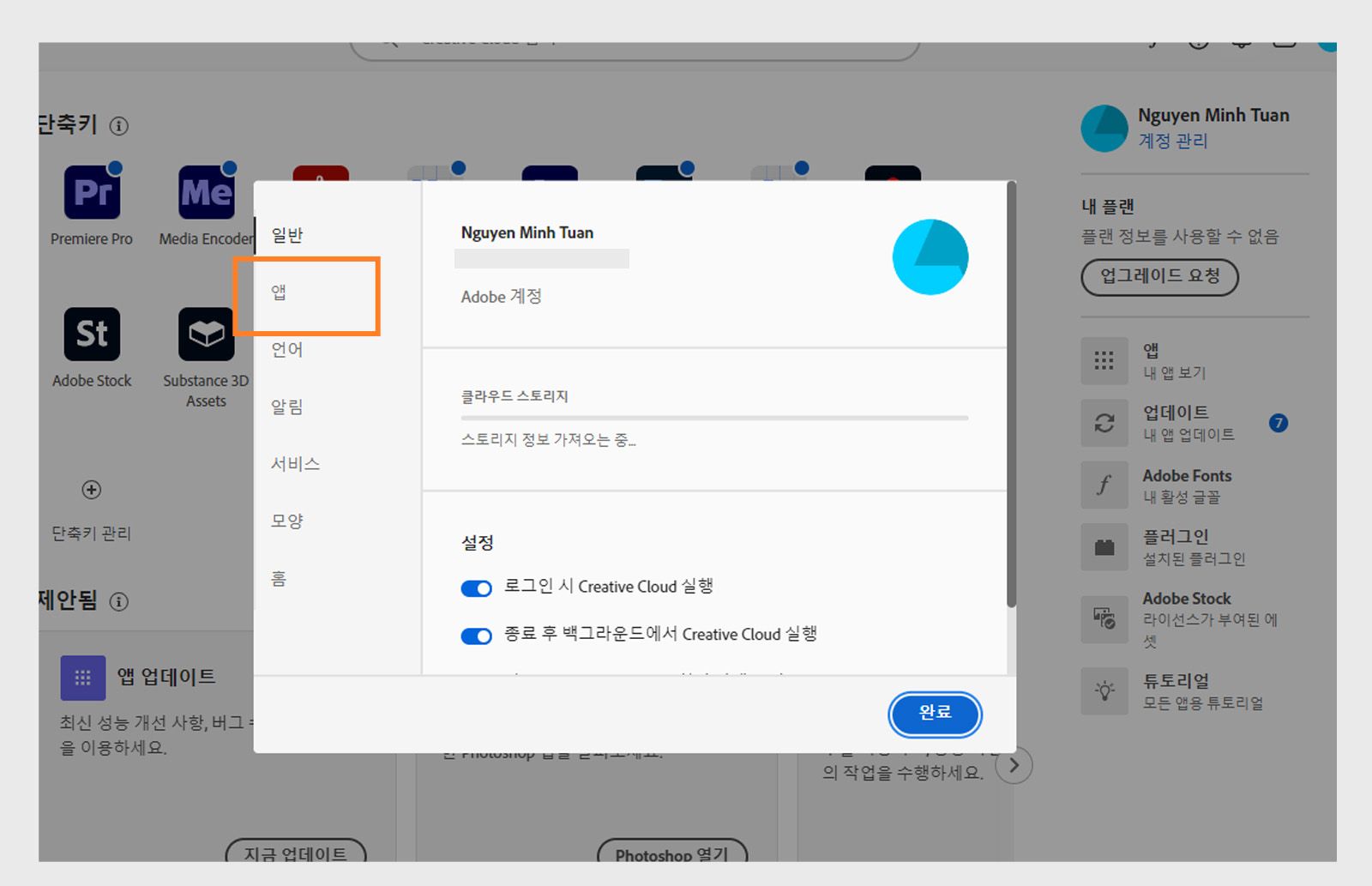Switch to the 언어 settings tab
The width and height of the screenshot is (1372, 886).
click(x=286, y=350)
